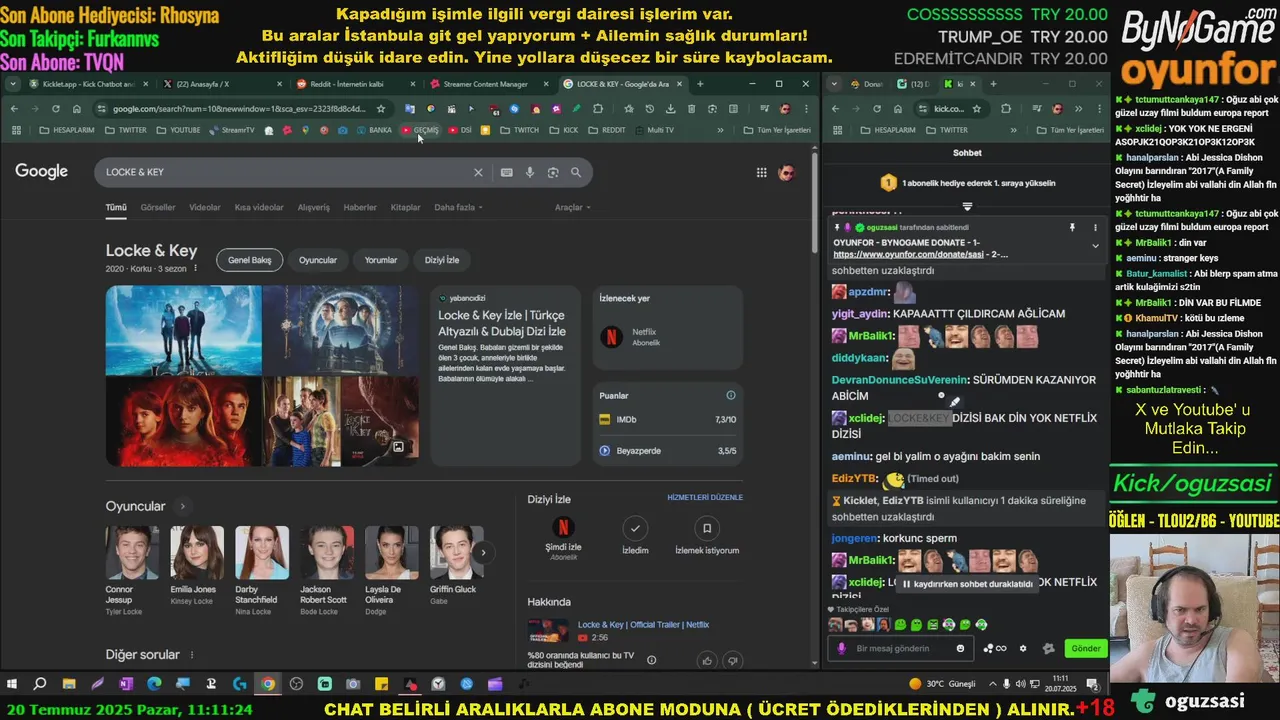Viewport: 1280px width, 720px height.
Task: Expand Daha fazla search filters dropdown
Action: point(458,207)
